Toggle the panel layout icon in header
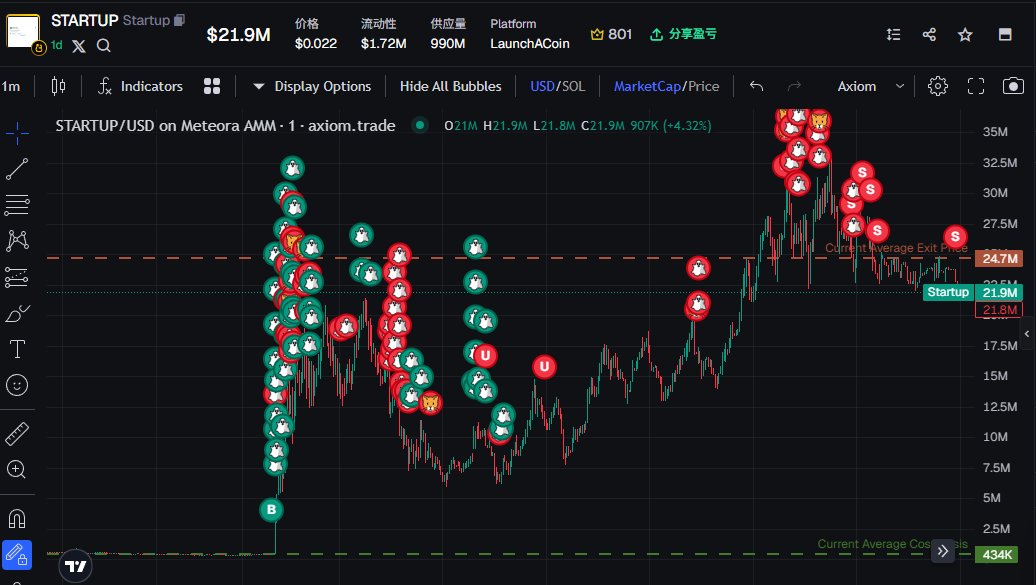The image size is (1036, 585). (x=1005, y=34)
